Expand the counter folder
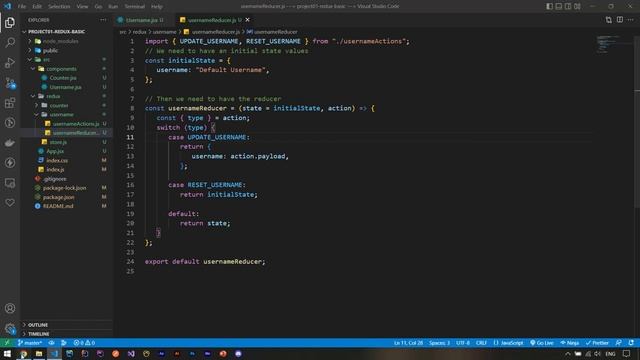The height and width of the screenshot is (360, 640). pos(59,105)
